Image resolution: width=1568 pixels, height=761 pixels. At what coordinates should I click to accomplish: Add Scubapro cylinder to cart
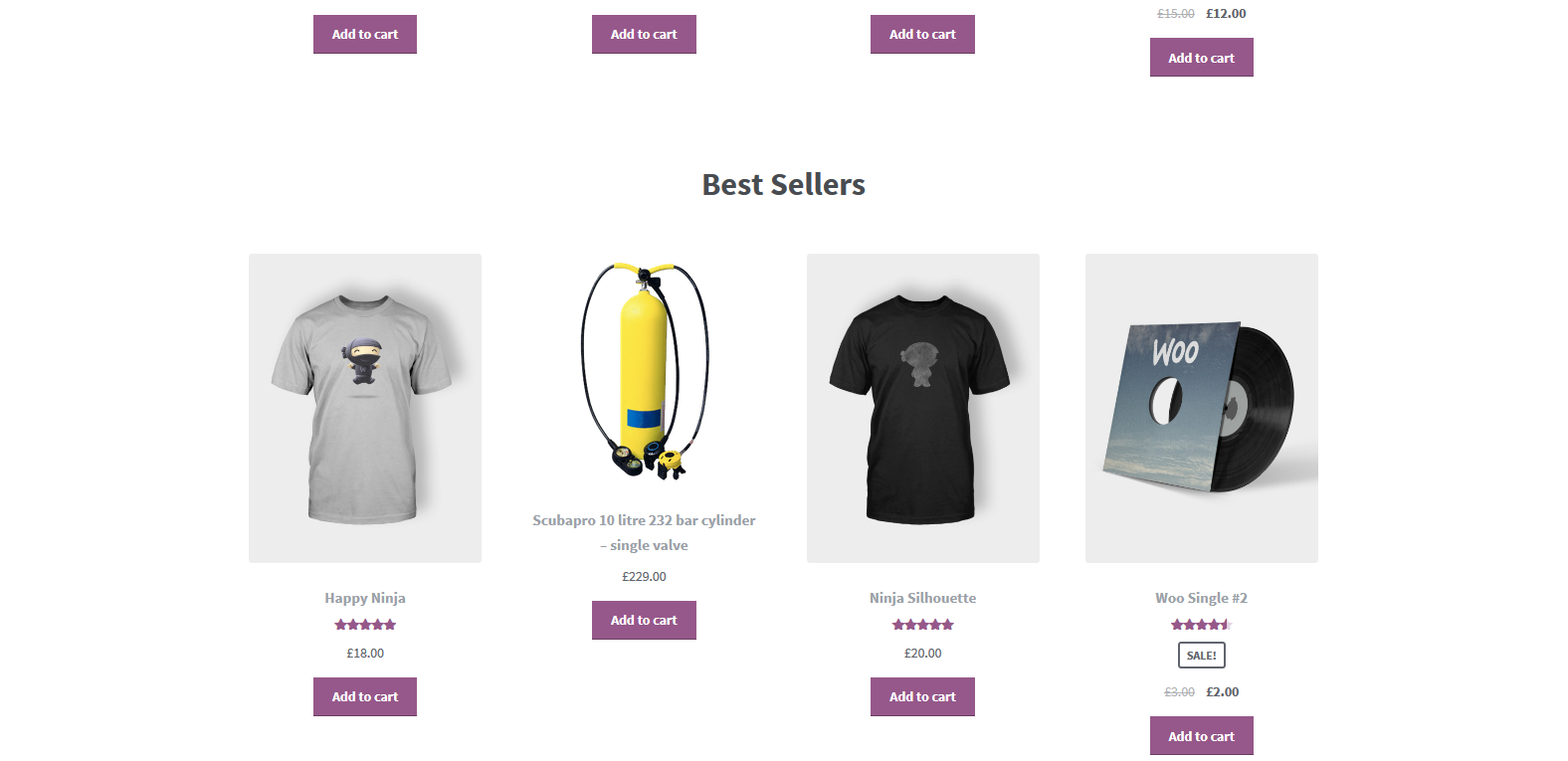coord(644,620)
